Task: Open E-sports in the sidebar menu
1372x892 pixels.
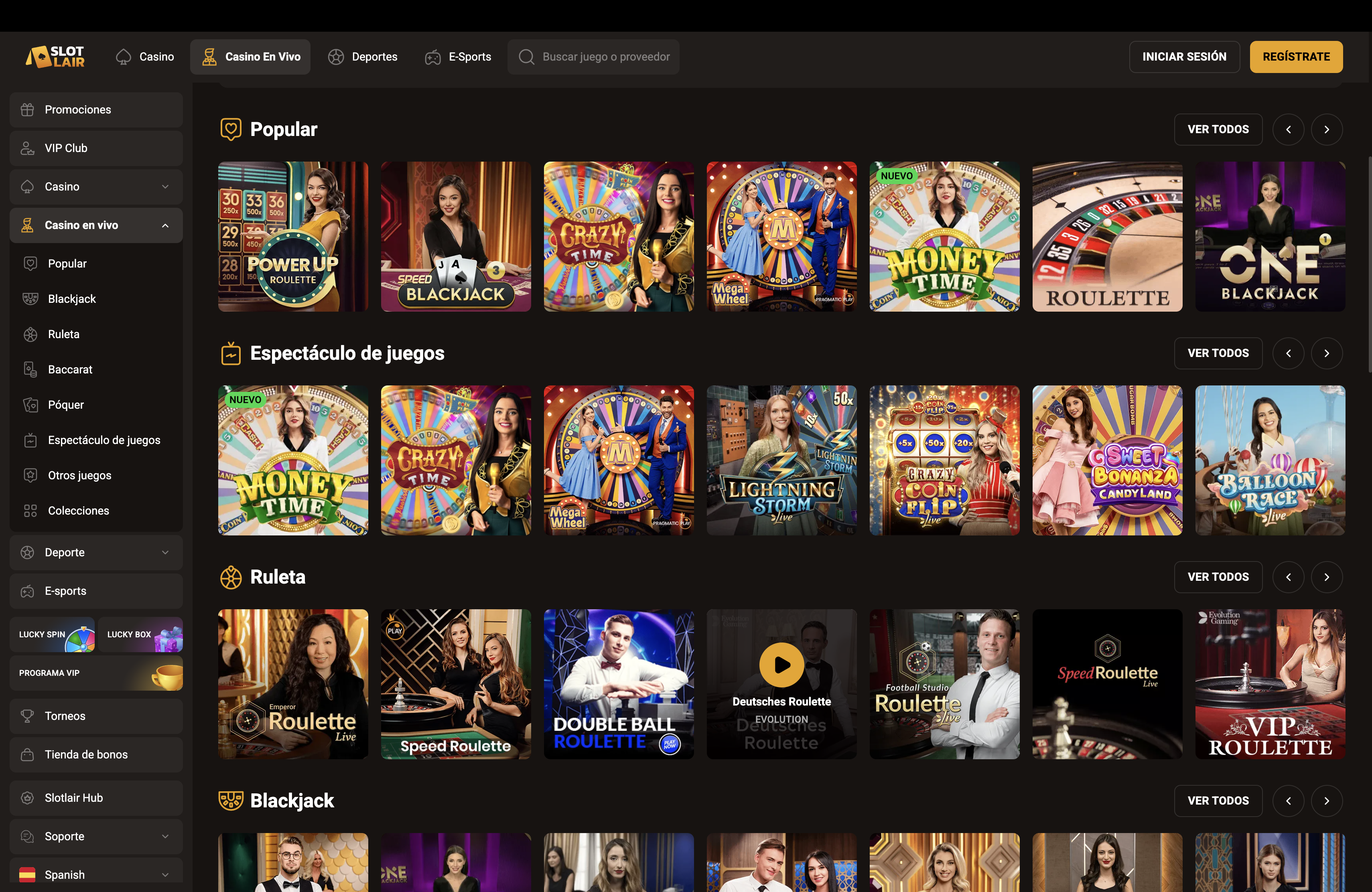Action: click(x=96, y=591)
